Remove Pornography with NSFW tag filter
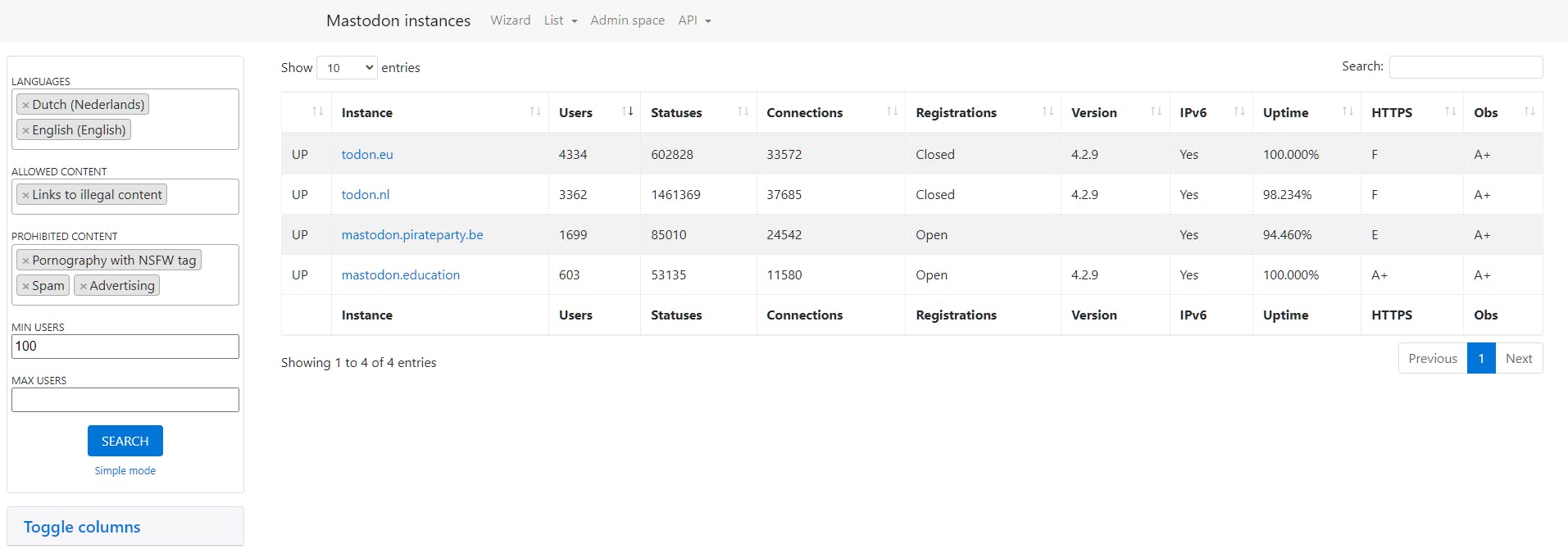This screenshot has height=553, width=1568. (x=26, y=261)
